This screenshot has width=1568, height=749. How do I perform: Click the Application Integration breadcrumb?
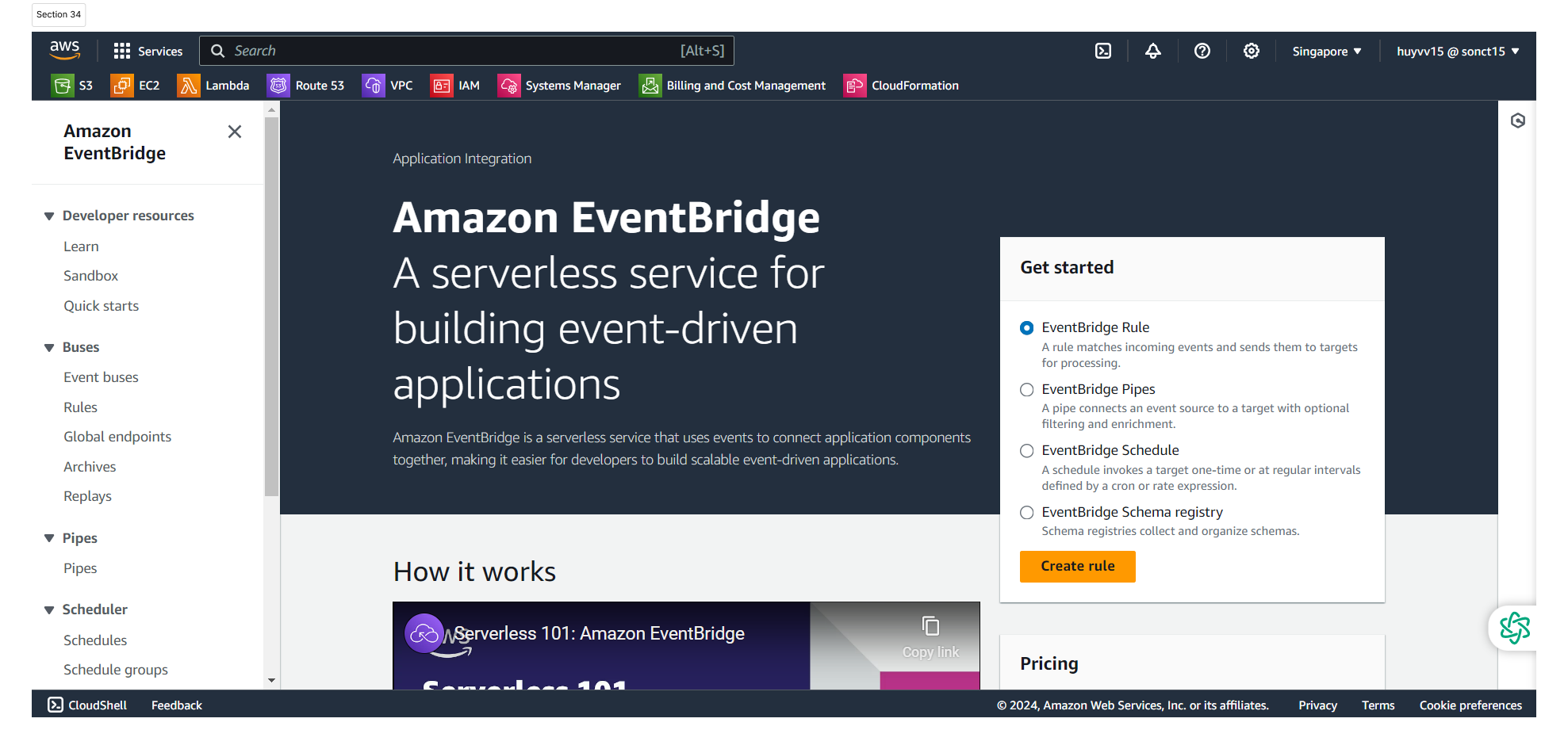[x=462, y=159]
